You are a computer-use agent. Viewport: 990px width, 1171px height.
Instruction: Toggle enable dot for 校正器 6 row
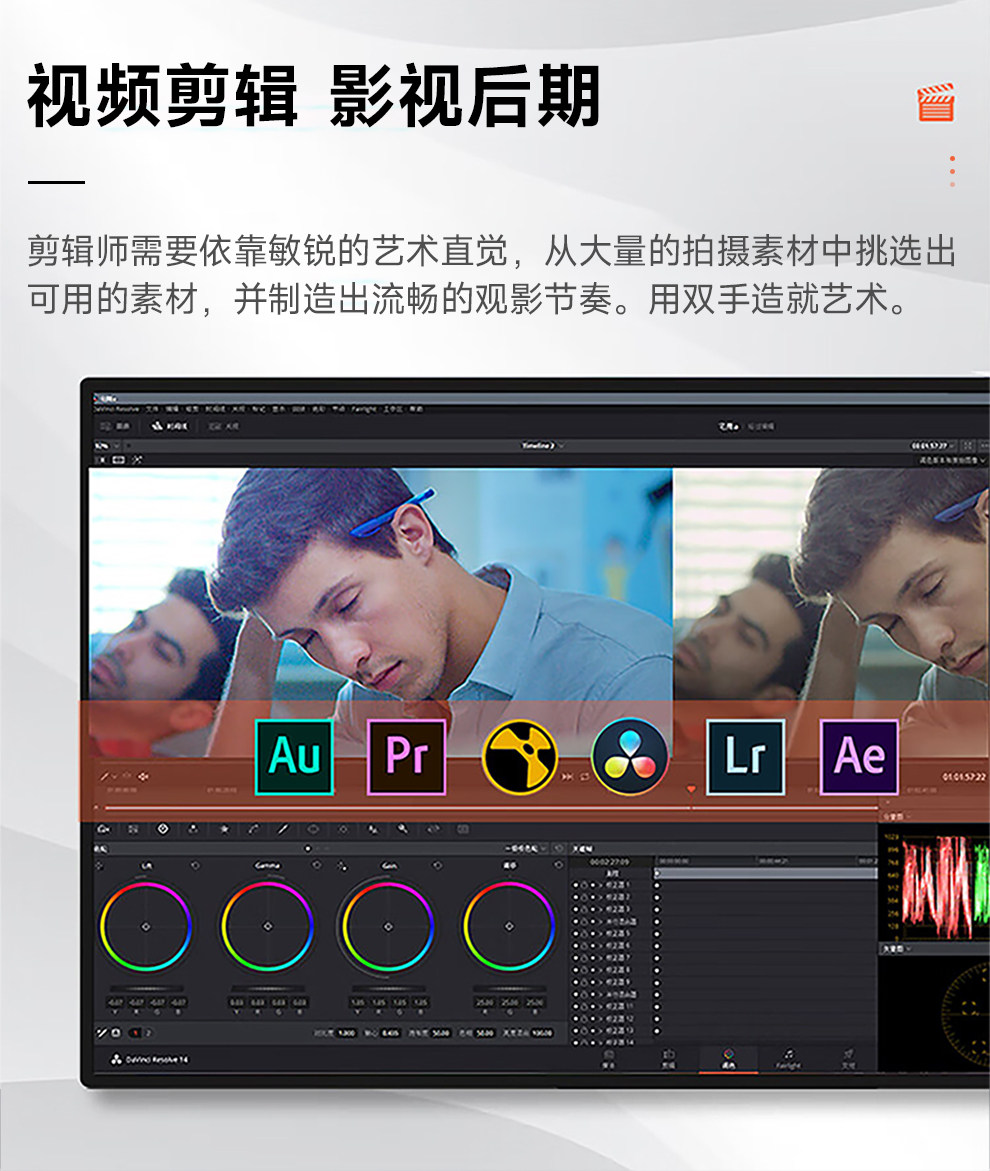point(576,945)
